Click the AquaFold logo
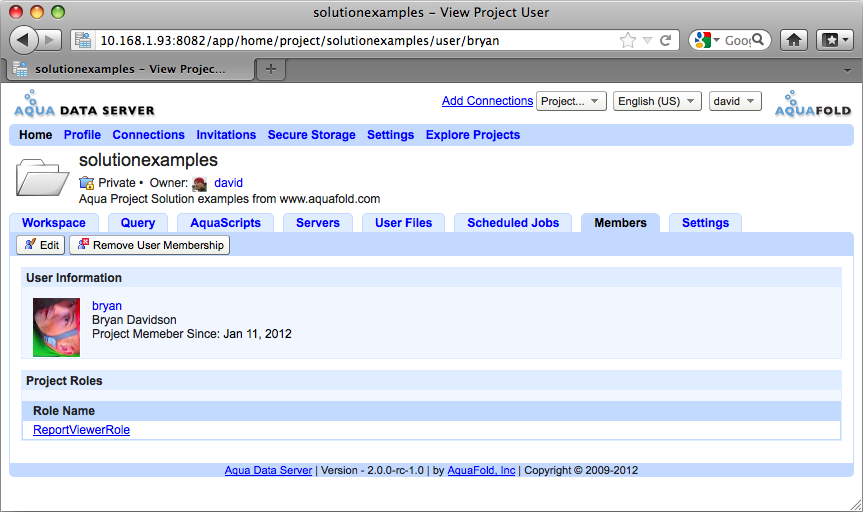 click(x=813, y=104)
